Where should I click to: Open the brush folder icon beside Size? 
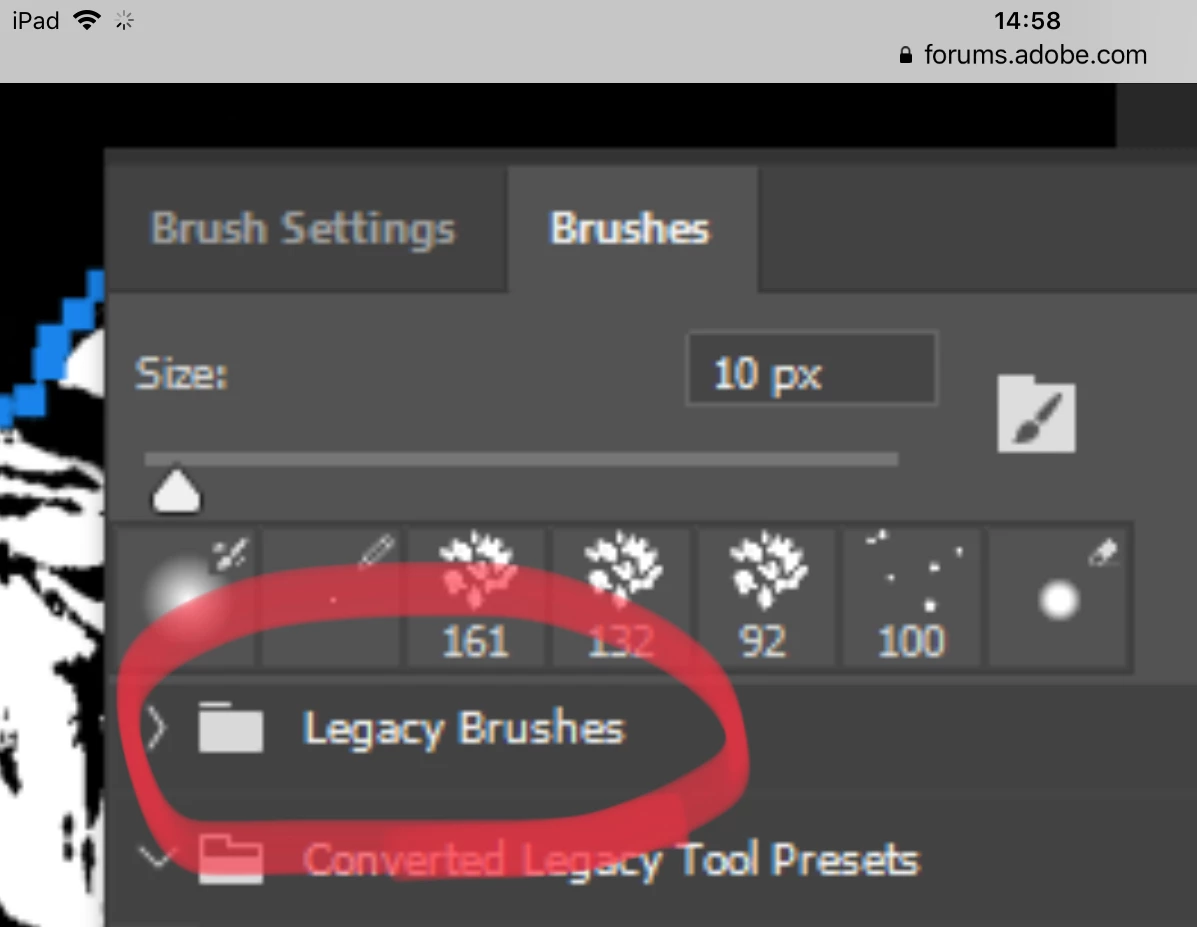pyautogui.click(x=1036, y=414)
